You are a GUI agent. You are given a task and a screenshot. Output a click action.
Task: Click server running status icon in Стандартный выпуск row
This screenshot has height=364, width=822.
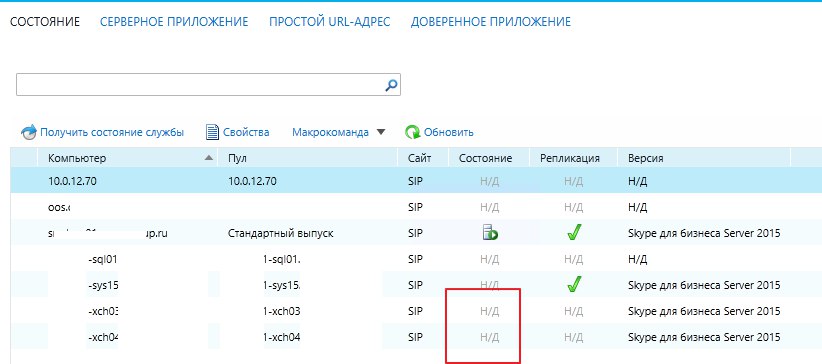click(x=490, y=233)
